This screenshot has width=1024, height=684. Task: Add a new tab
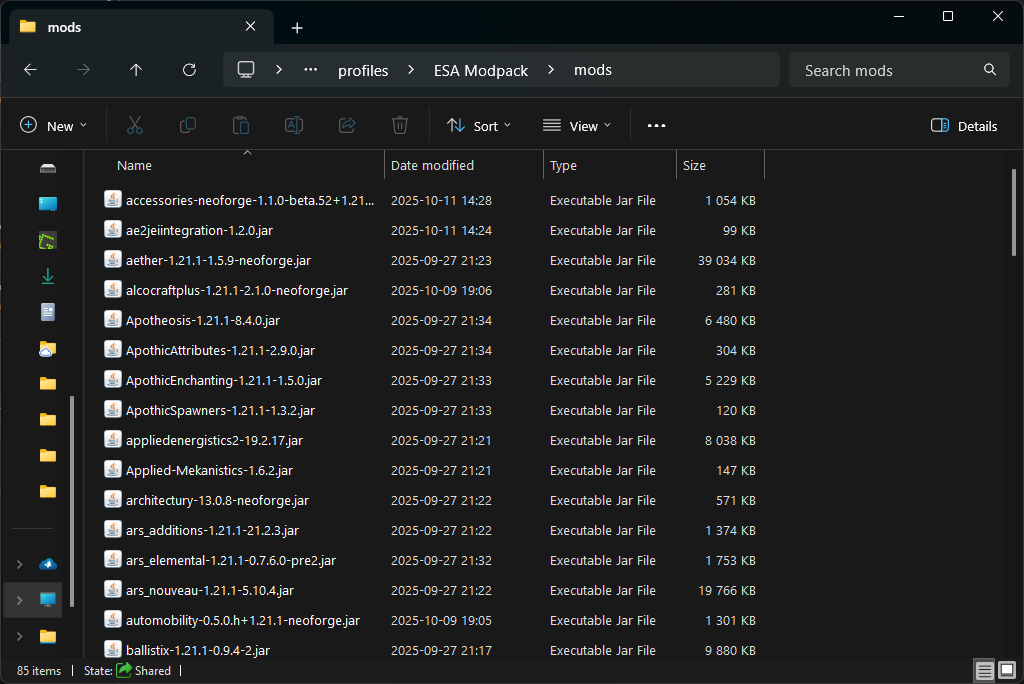pos(297,28)
